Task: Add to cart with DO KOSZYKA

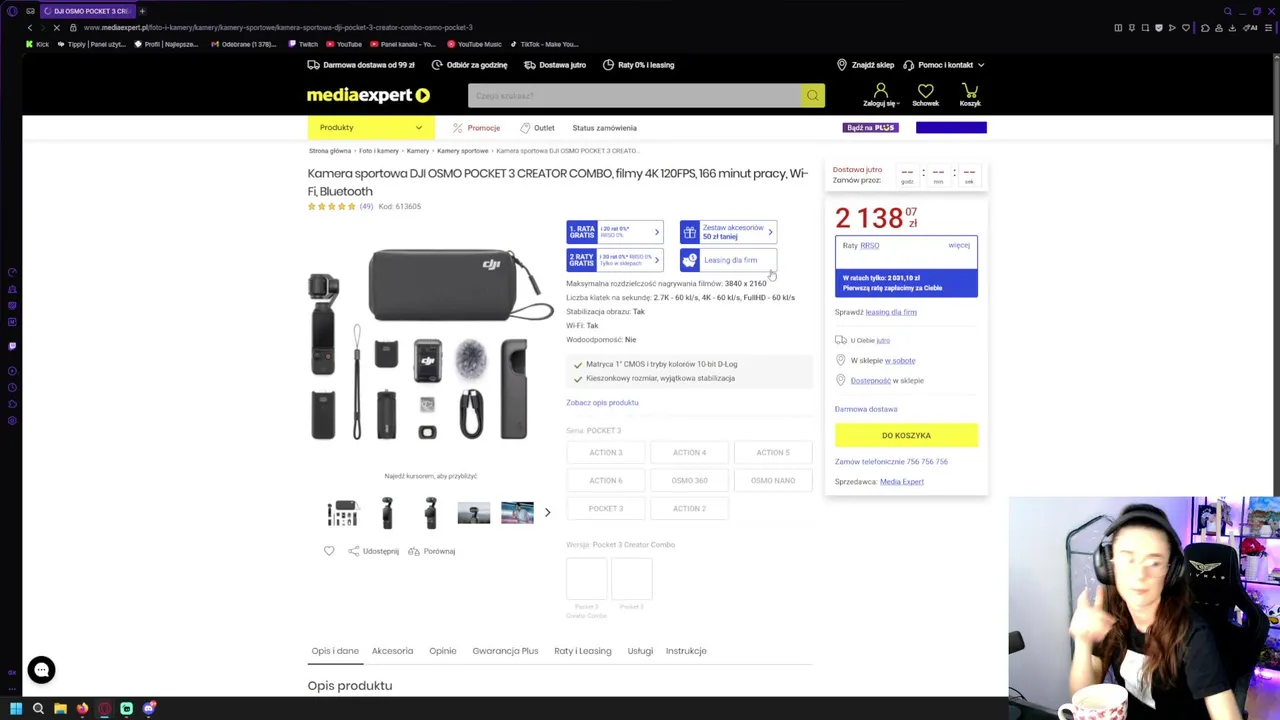Action: (906, 435)
